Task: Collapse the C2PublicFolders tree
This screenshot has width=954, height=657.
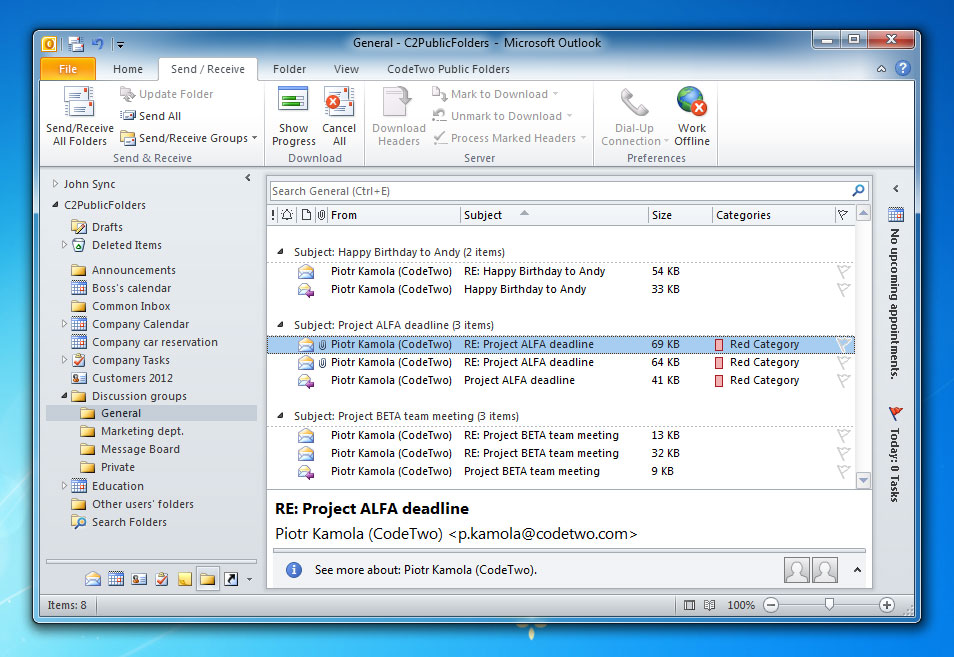Action: click(55, 205)
